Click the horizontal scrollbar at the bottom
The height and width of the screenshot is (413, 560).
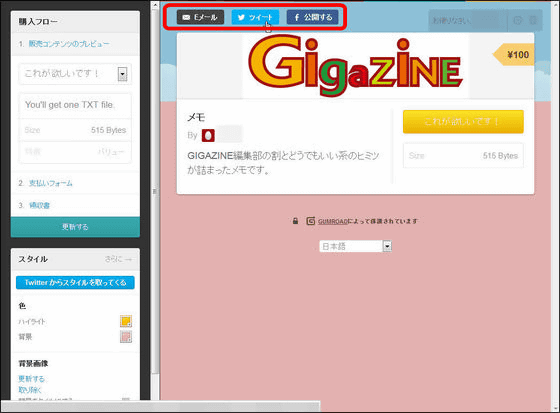[x=161, y=406]
